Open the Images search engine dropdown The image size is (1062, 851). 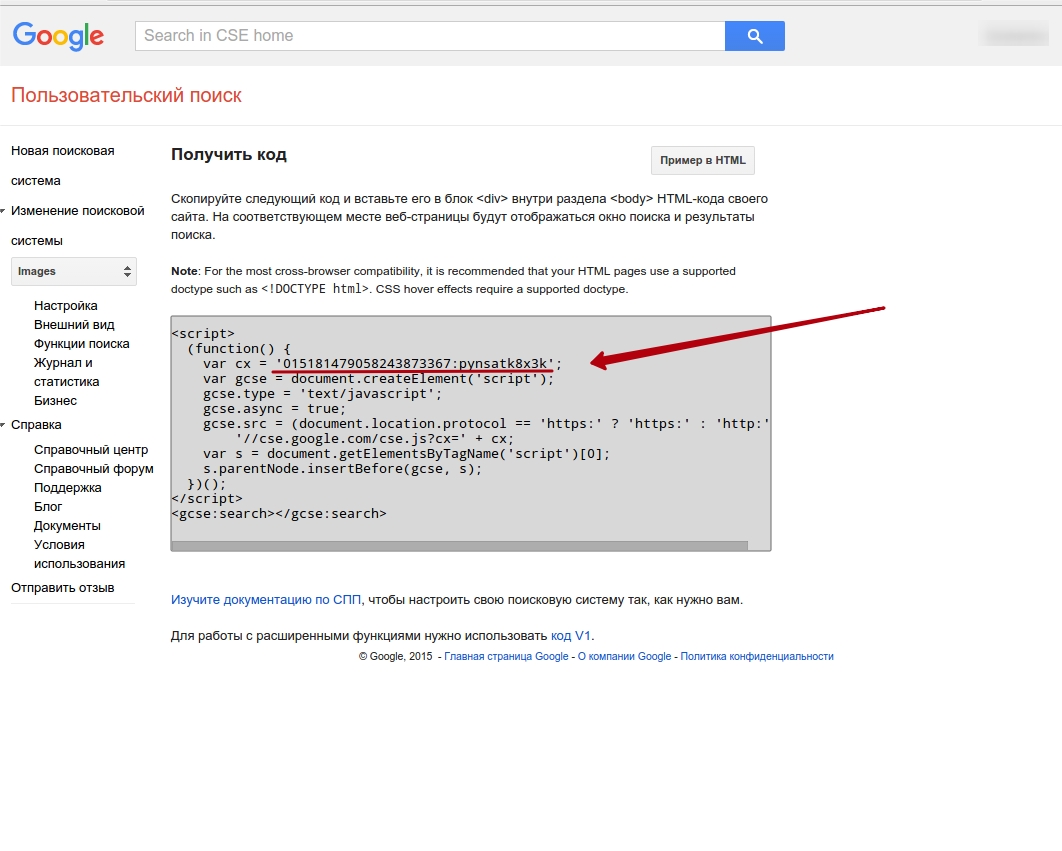coord(74,272)
